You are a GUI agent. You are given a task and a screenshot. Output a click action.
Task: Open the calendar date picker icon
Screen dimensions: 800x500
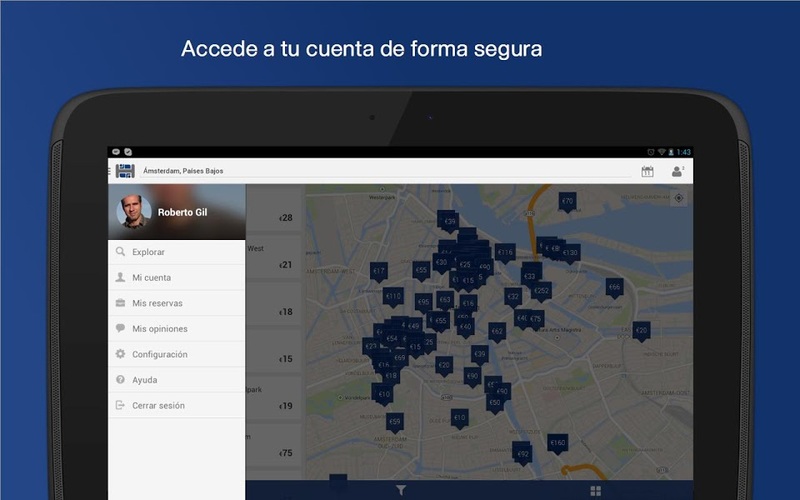click(647, 171)
